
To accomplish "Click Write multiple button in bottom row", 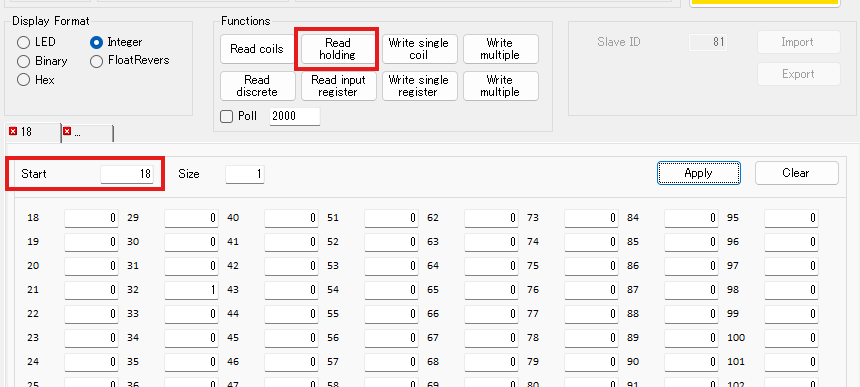I will 500,86.
